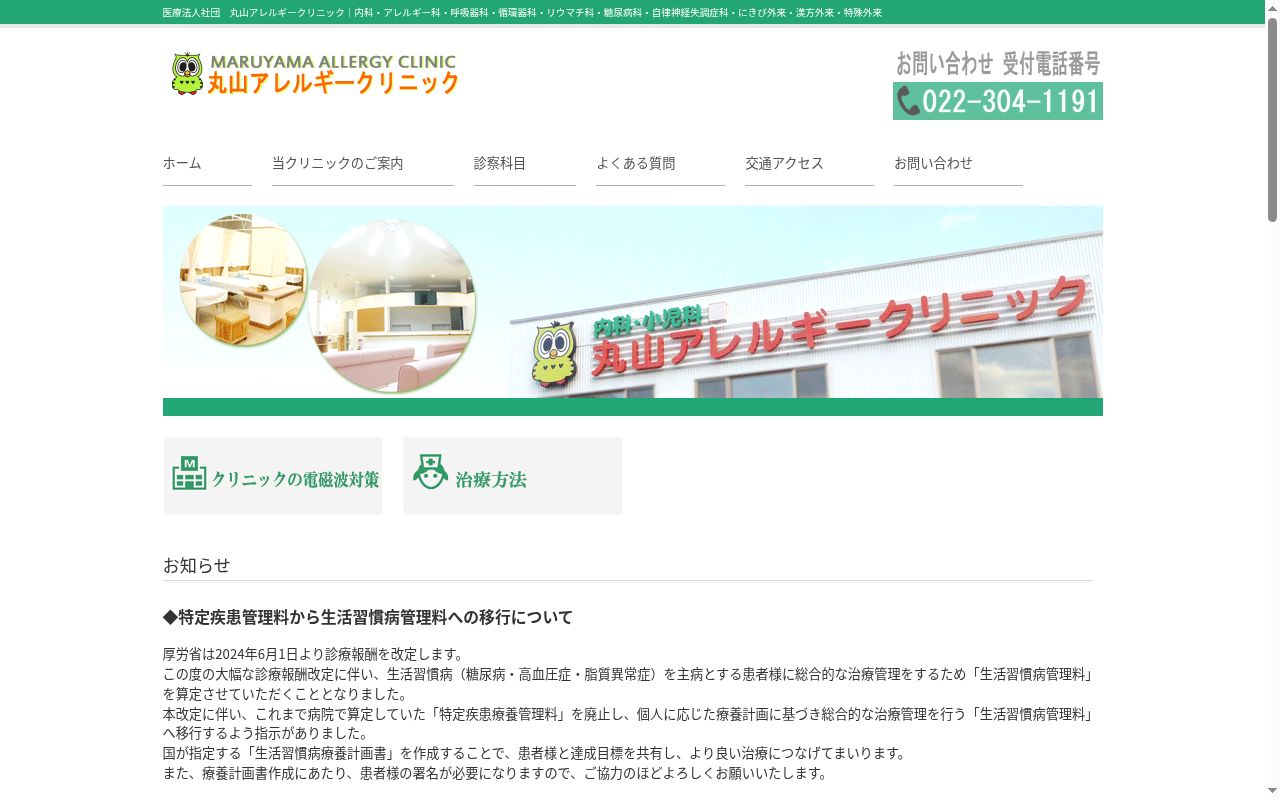Call phone number 022-304-1191
The height and width of the screenshot is (800, 1280).
click(998, 101)
